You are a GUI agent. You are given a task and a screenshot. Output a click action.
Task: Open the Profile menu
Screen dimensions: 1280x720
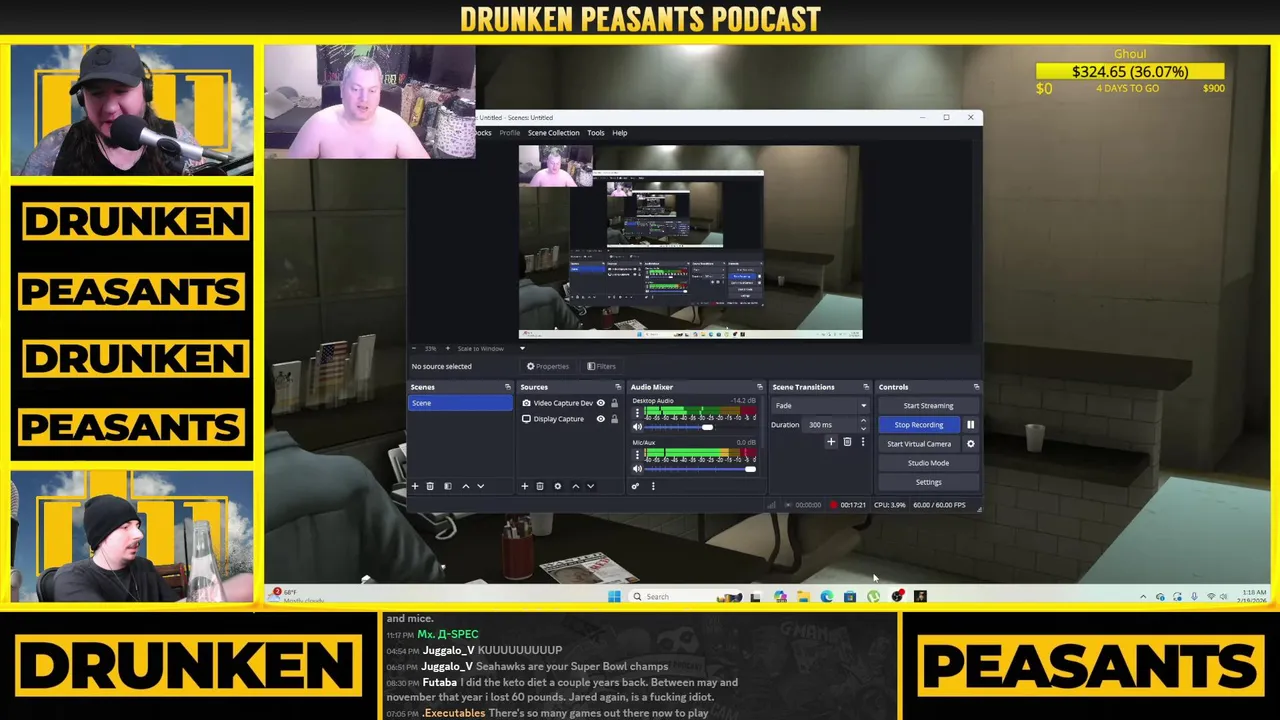pyautogui.click(x=509, y=133)
